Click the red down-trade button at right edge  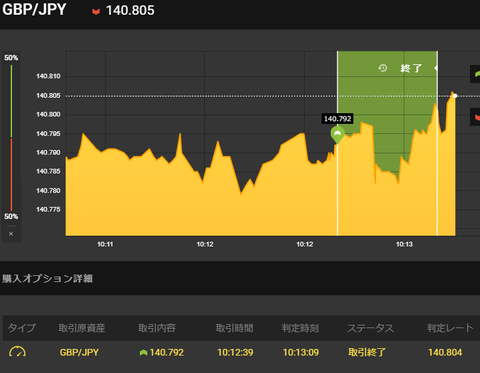point(475,117)
